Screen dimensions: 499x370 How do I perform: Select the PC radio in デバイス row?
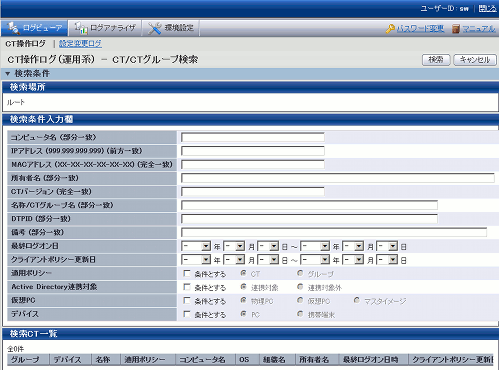(x=243, y=314)
